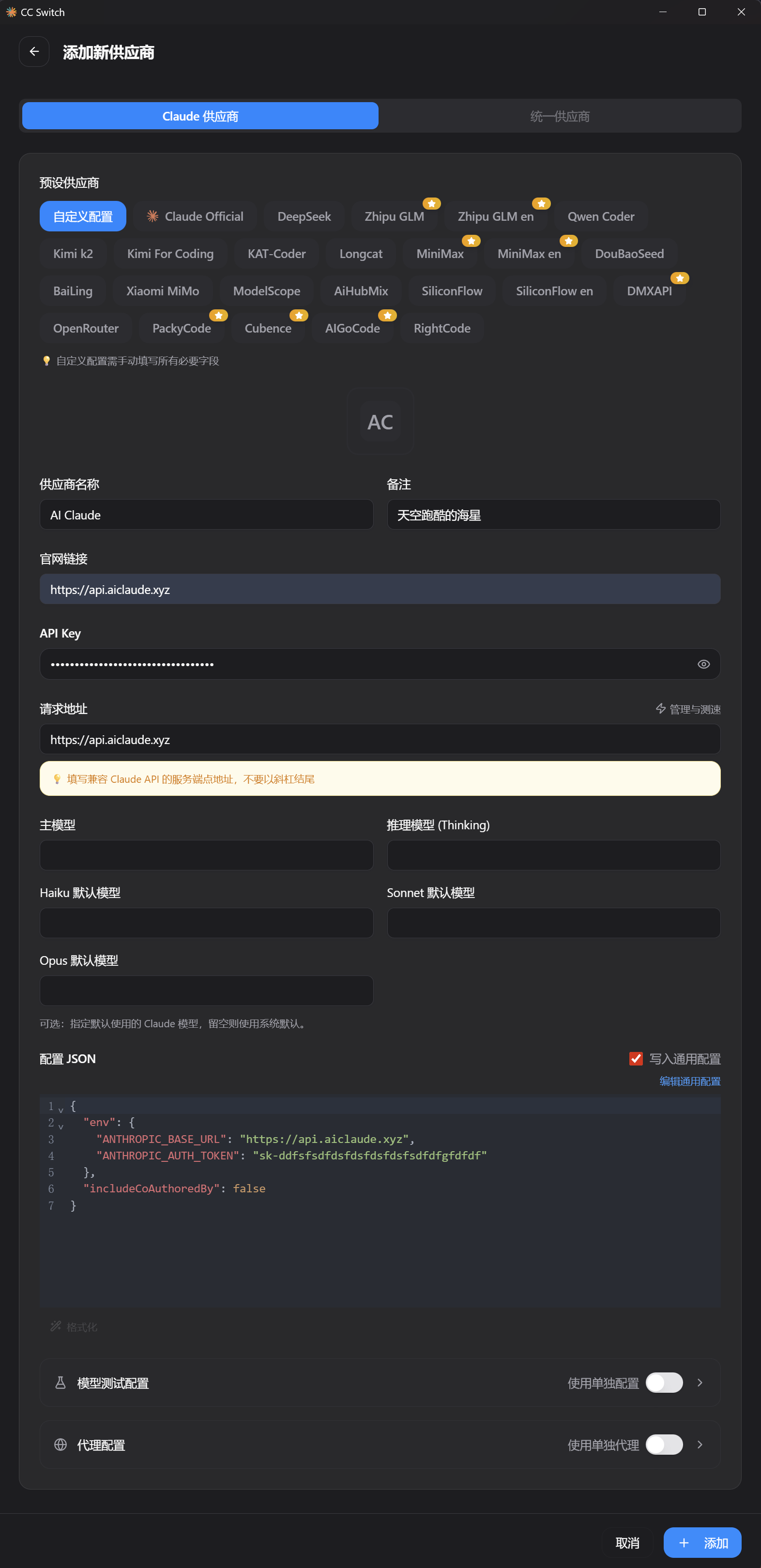Click the Opus 默认模型 field

(x=206, y=991)
